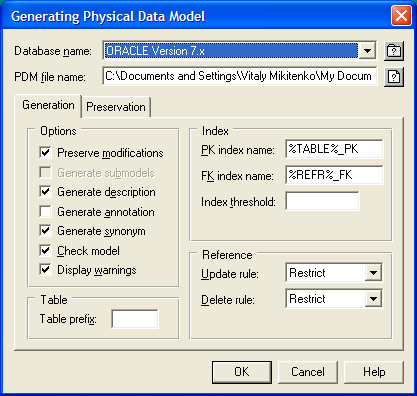The image size is (417, 396).
Task: Select the Generation tab
Action: pyautogui.click(x=48, y=105)
